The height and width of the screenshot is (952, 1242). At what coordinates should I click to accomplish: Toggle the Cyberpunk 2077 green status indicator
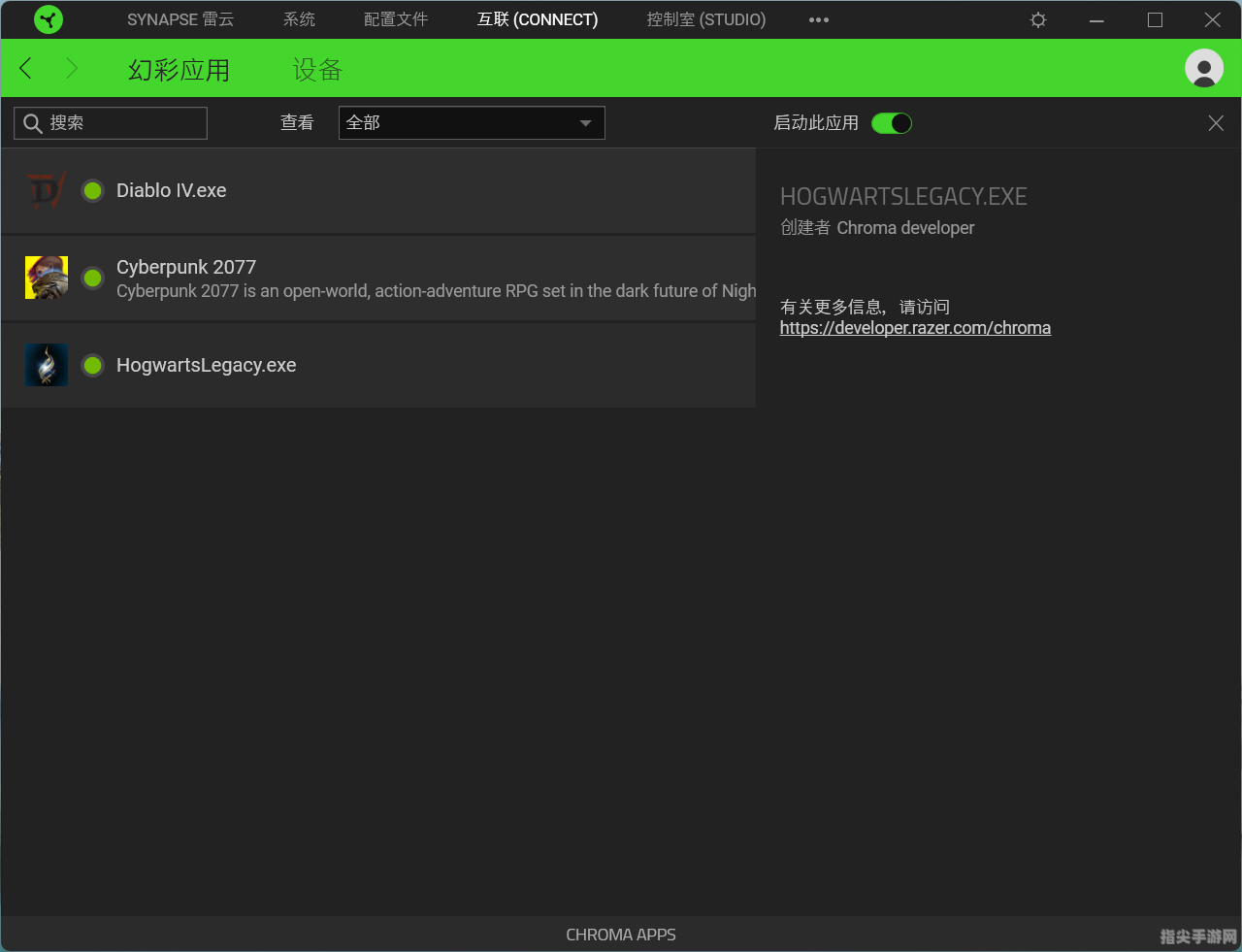pos(92,278)
